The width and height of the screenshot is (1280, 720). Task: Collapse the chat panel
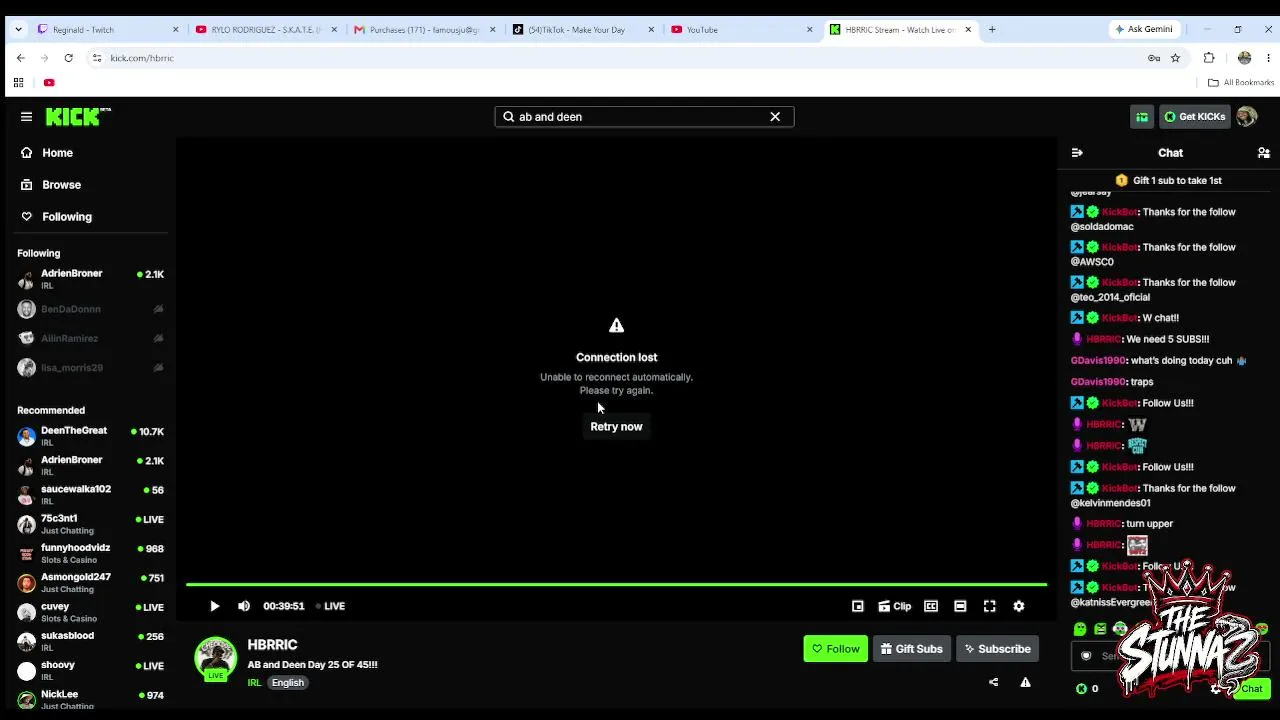click(1077, 153)
